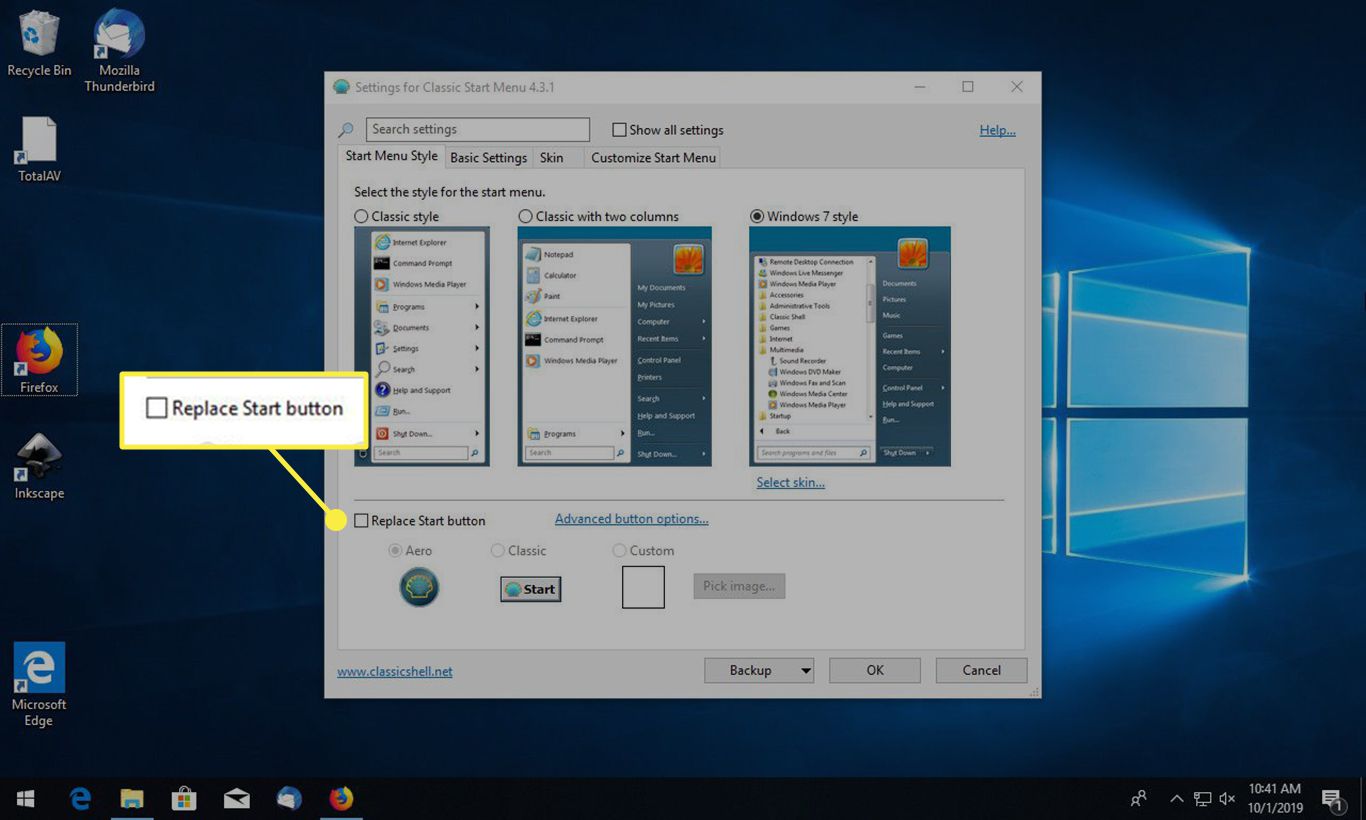Choose Custom button radio option
This screenshot has height=820, width=1366.
pos(620,550)
